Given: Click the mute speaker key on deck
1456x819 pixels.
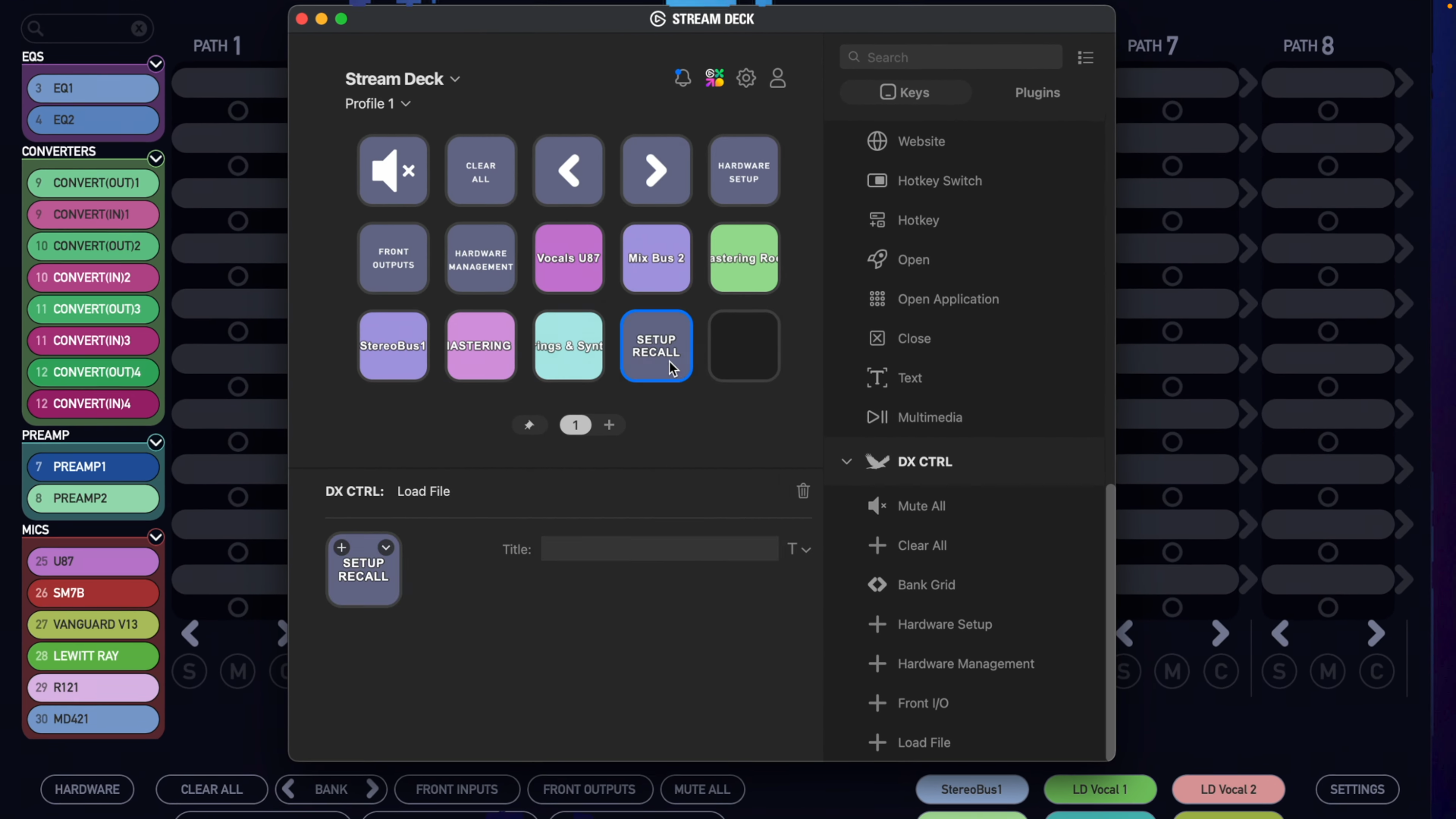Looking at the screenshot, I should pyautogui.click(x=393, y=171).
